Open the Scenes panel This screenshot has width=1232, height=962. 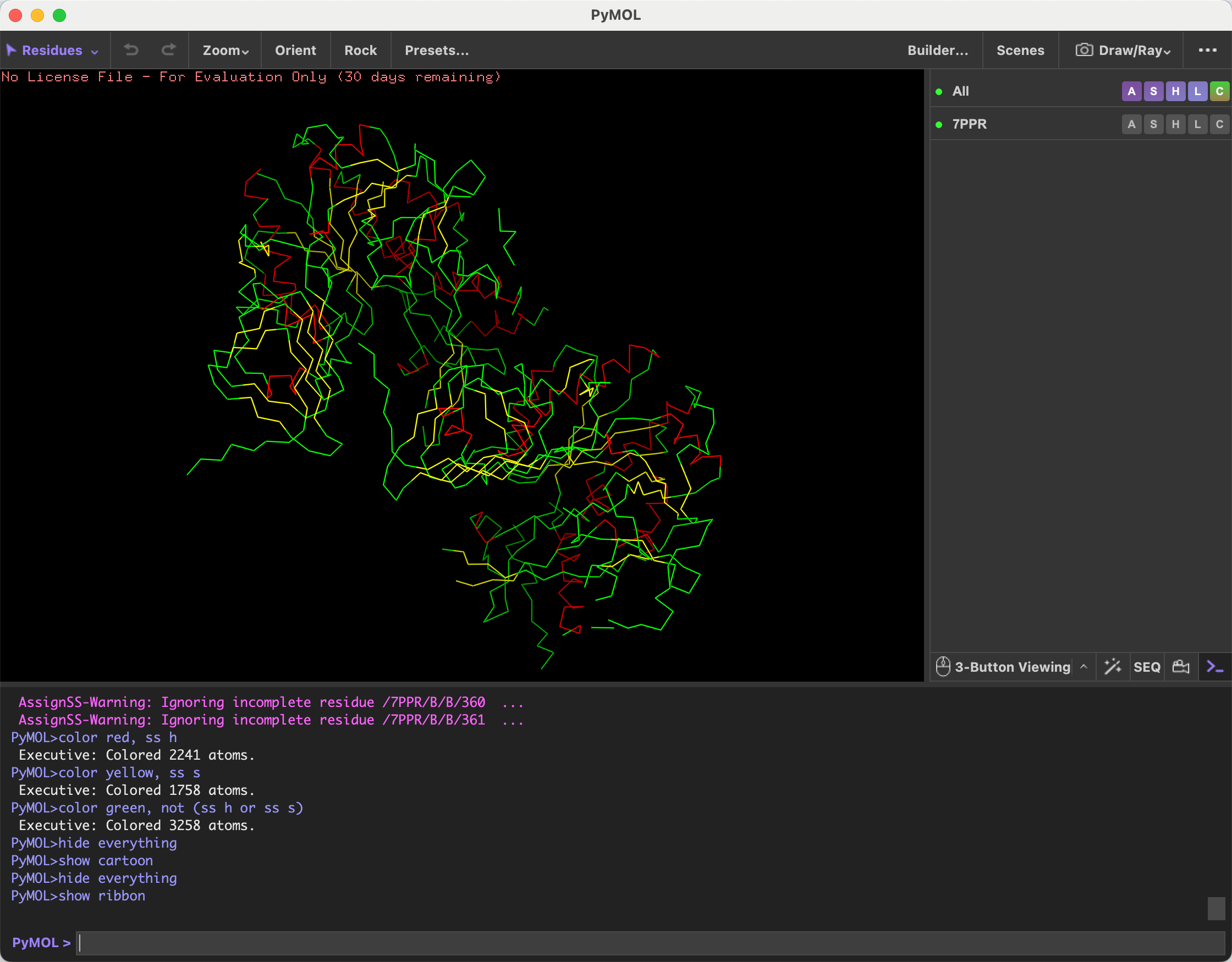click(1020, 50)
